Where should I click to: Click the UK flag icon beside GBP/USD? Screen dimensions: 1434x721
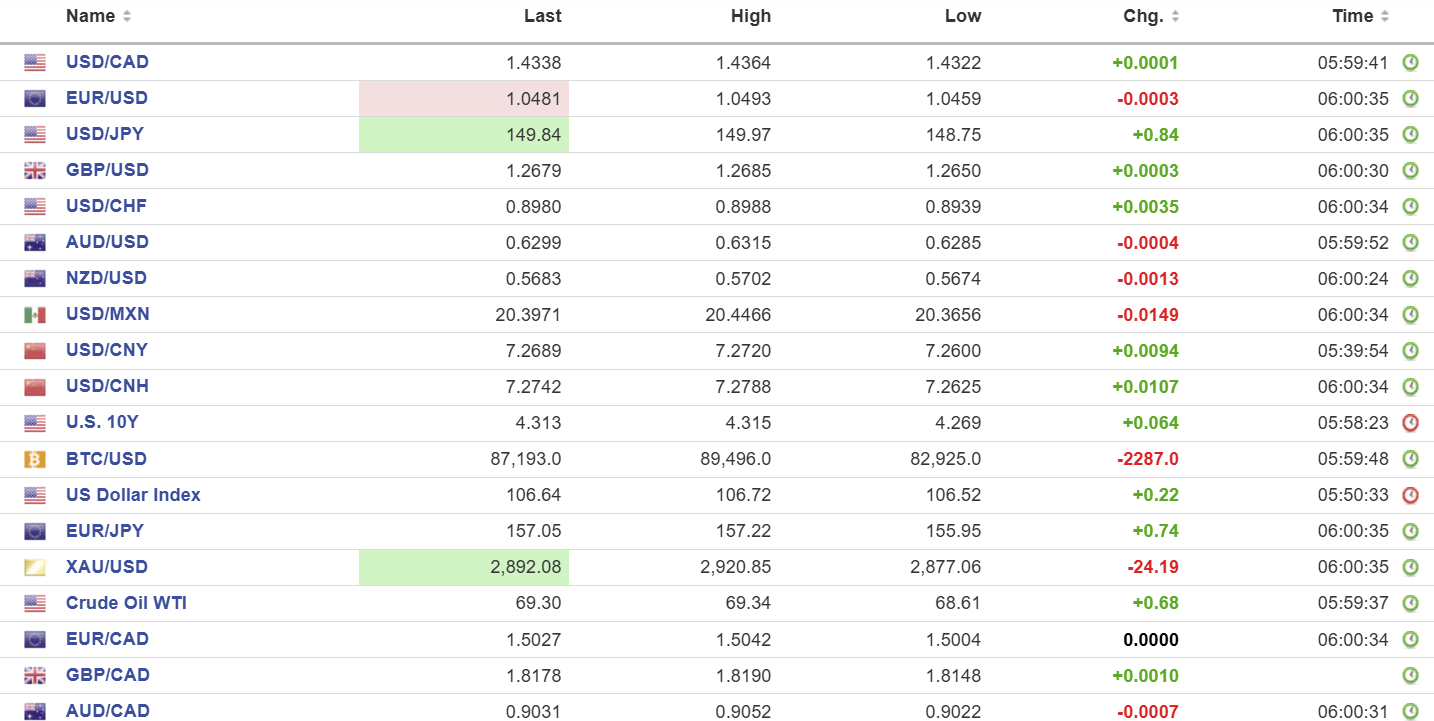(x=35, y=171)
